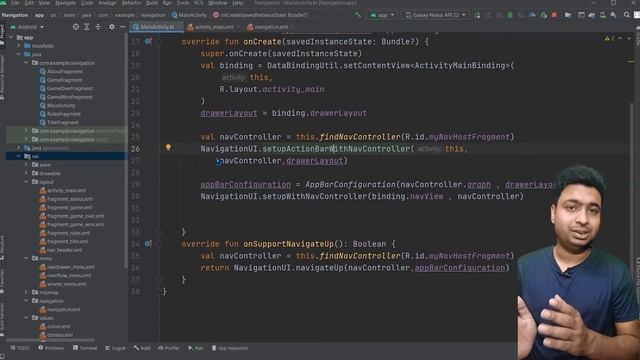
Task: Collapse the menu folder in res
Action: point(27,258)
